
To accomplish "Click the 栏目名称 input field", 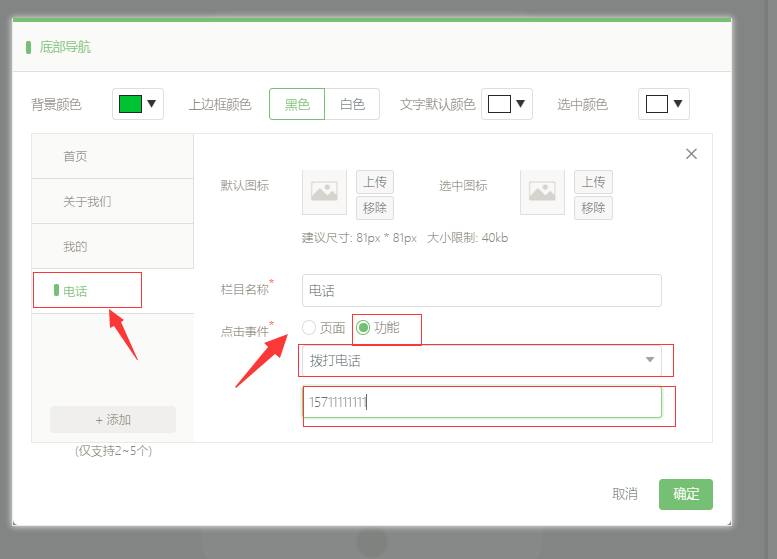I will [x=481, y=291].
